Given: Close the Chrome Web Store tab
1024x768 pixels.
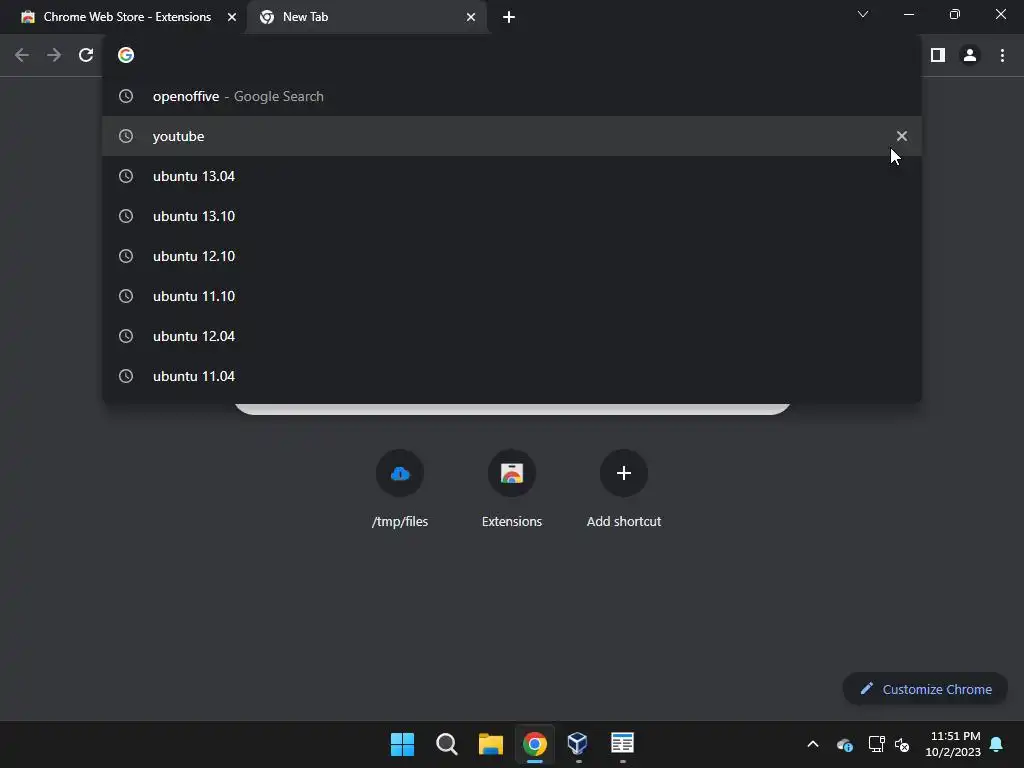Looking at the screenshot, I should click(x=232, y=17).
